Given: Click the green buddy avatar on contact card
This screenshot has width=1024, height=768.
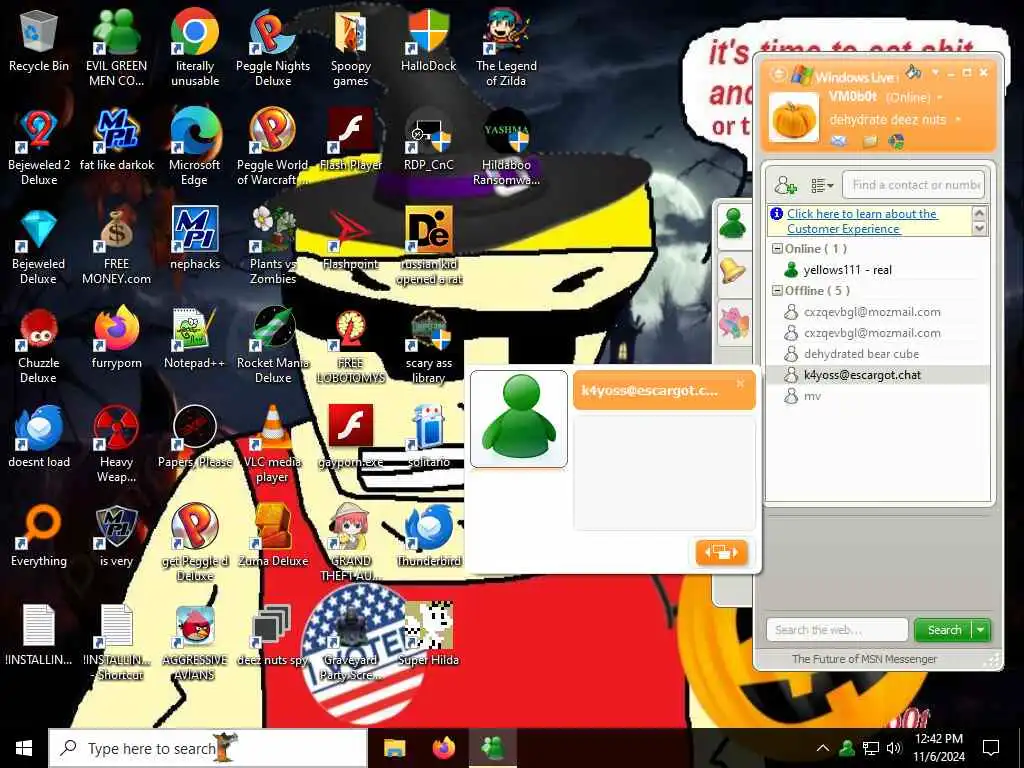Looking at the screenshot, I should (519, 418).
